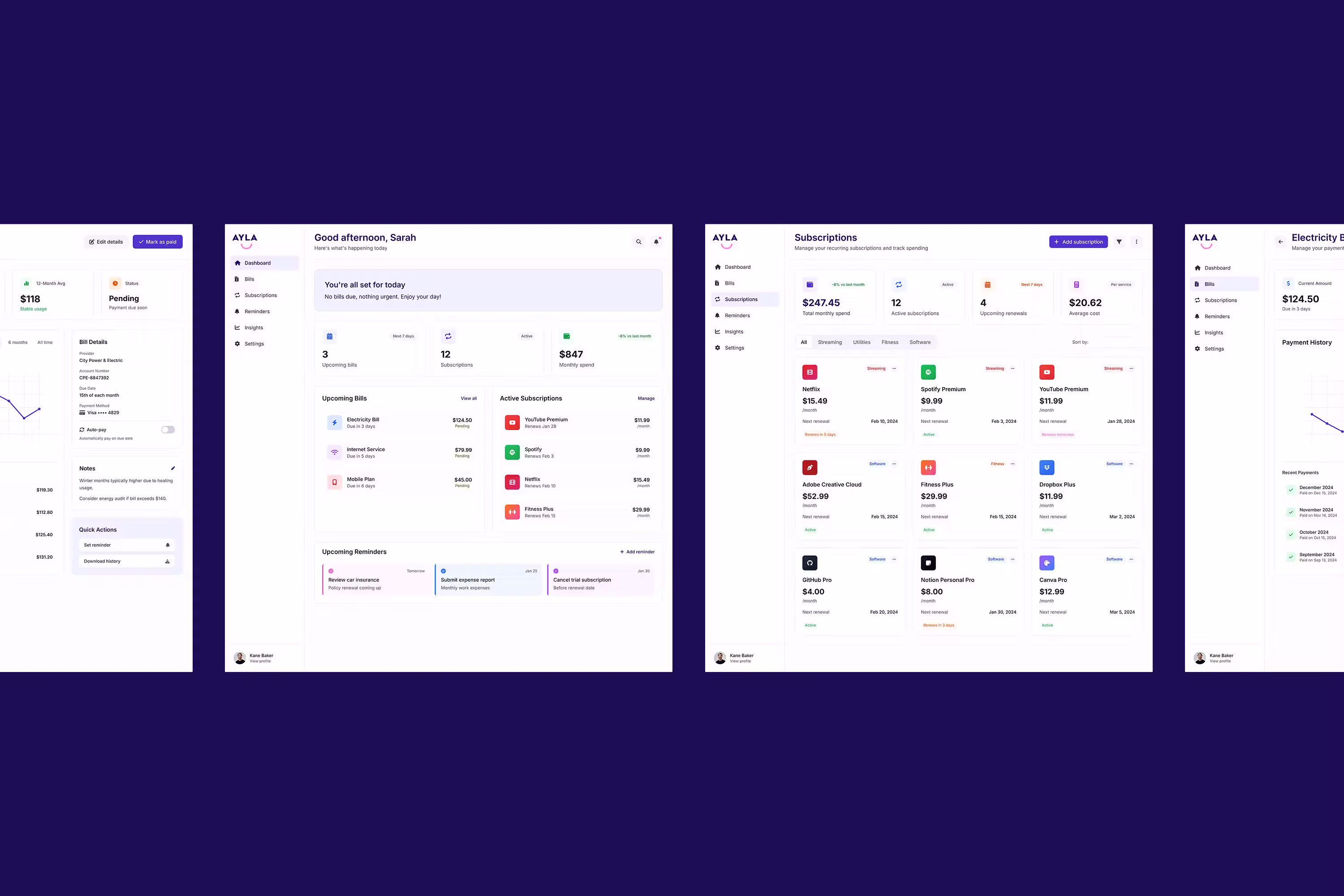This screenshot has width=1344, height=896.
Task: Click the Mark as paid button
Action: pyautogui.click(x=158, y=242)
